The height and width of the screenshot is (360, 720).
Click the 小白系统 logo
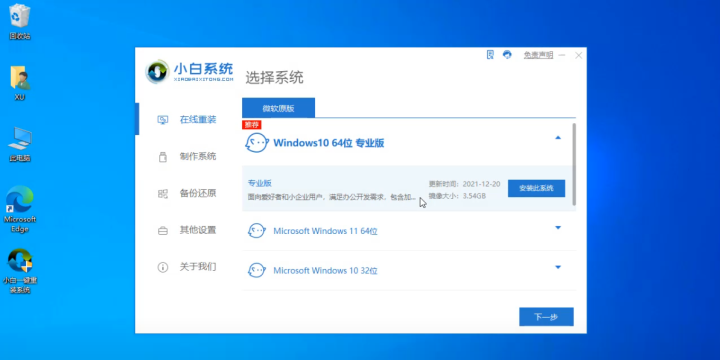click(x=189, y=72)
